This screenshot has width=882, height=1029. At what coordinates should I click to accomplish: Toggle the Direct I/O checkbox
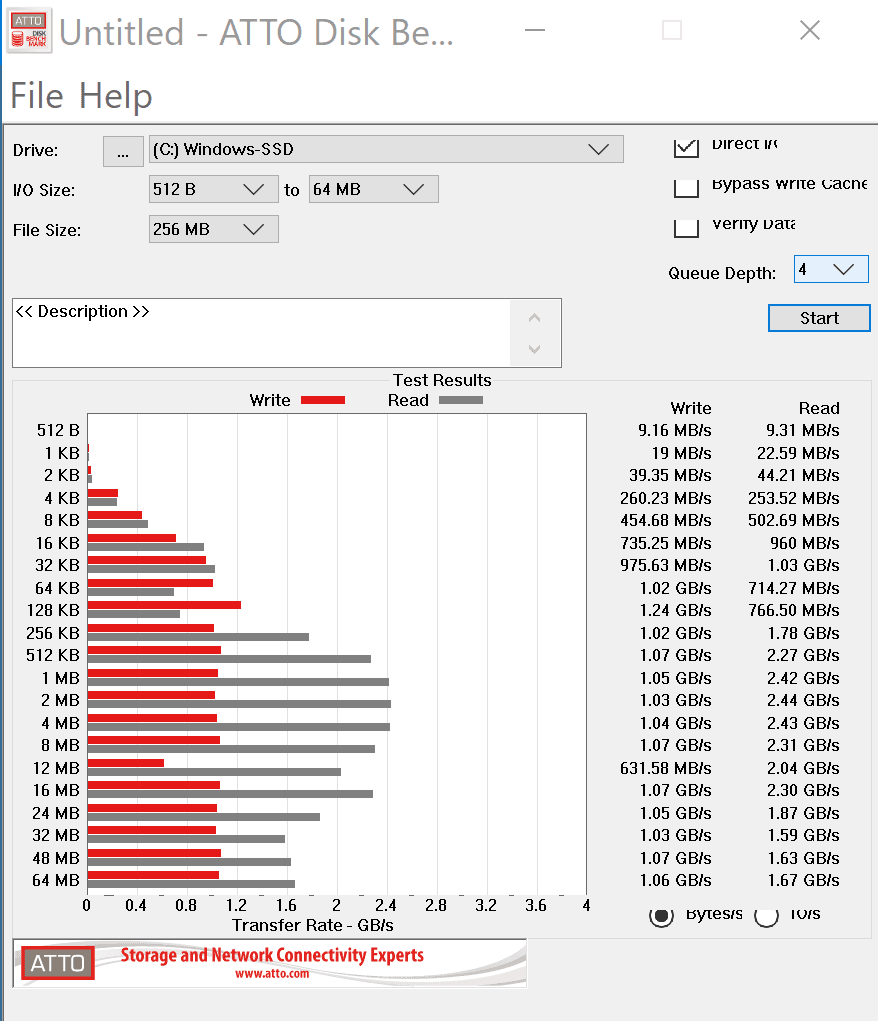pos(686,147)
